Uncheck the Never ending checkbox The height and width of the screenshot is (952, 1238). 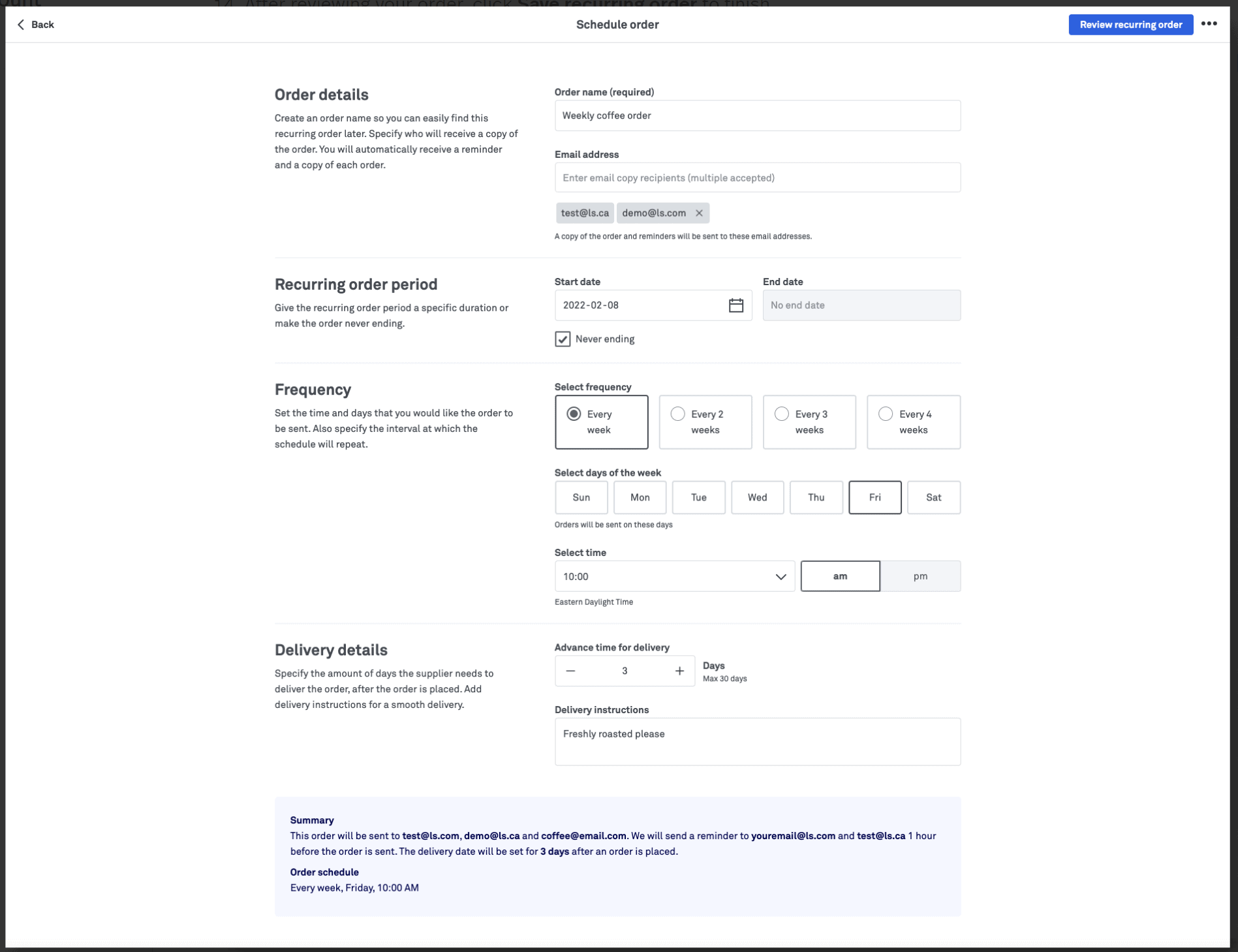(563, 339)
